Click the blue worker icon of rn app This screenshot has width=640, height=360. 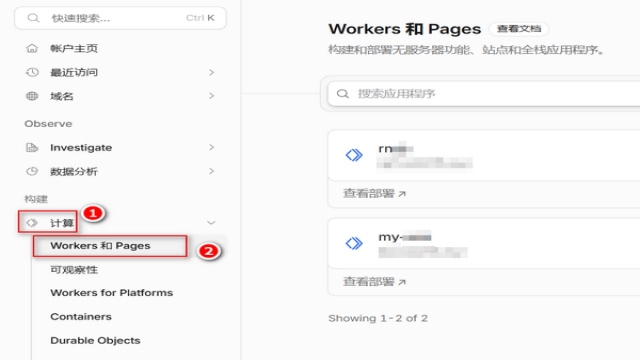354,155
